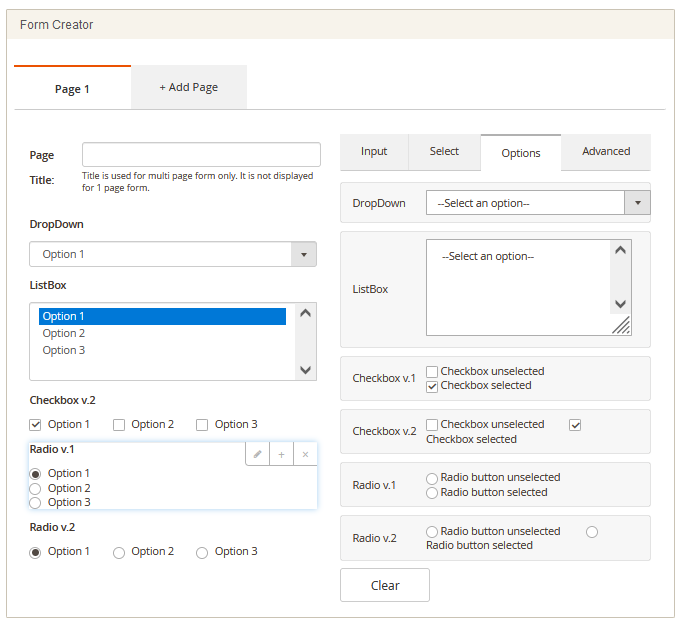Viewport: 685px width, 630px height.
Task: Click the plus icon on Radio v.1 field
Action: click(x=282, y=454)
